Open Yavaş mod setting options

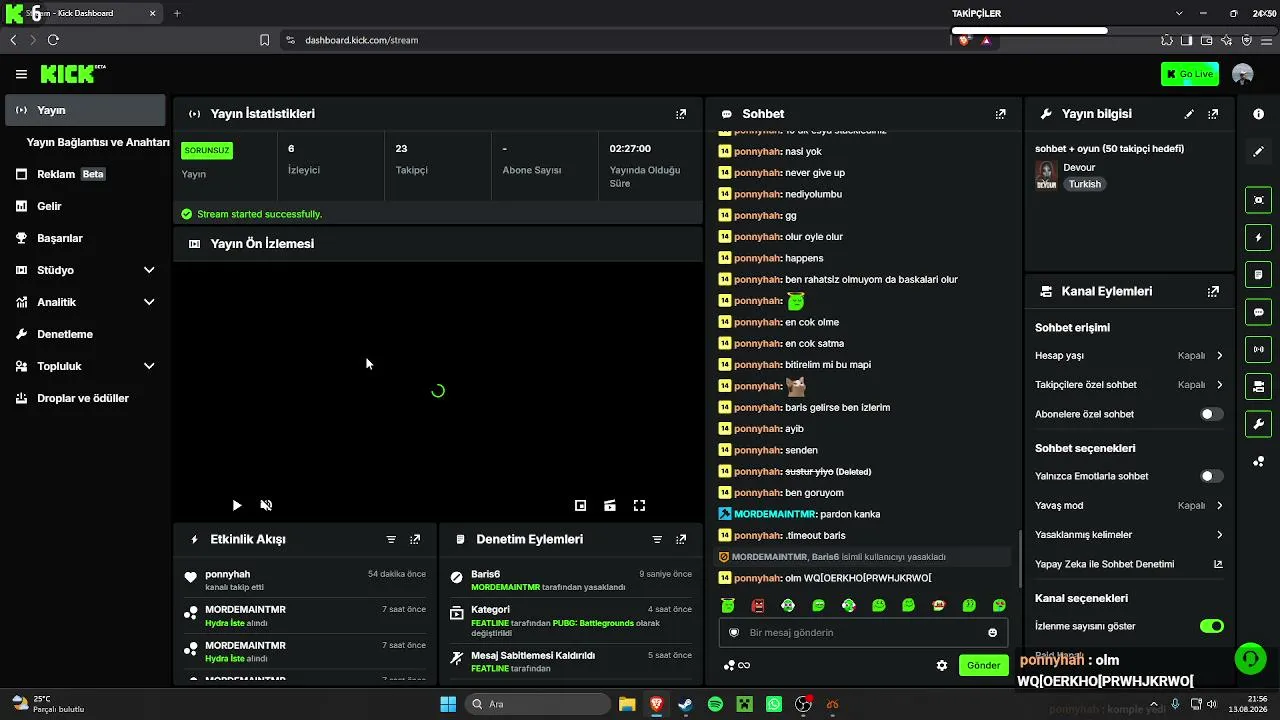point(1129,506)
